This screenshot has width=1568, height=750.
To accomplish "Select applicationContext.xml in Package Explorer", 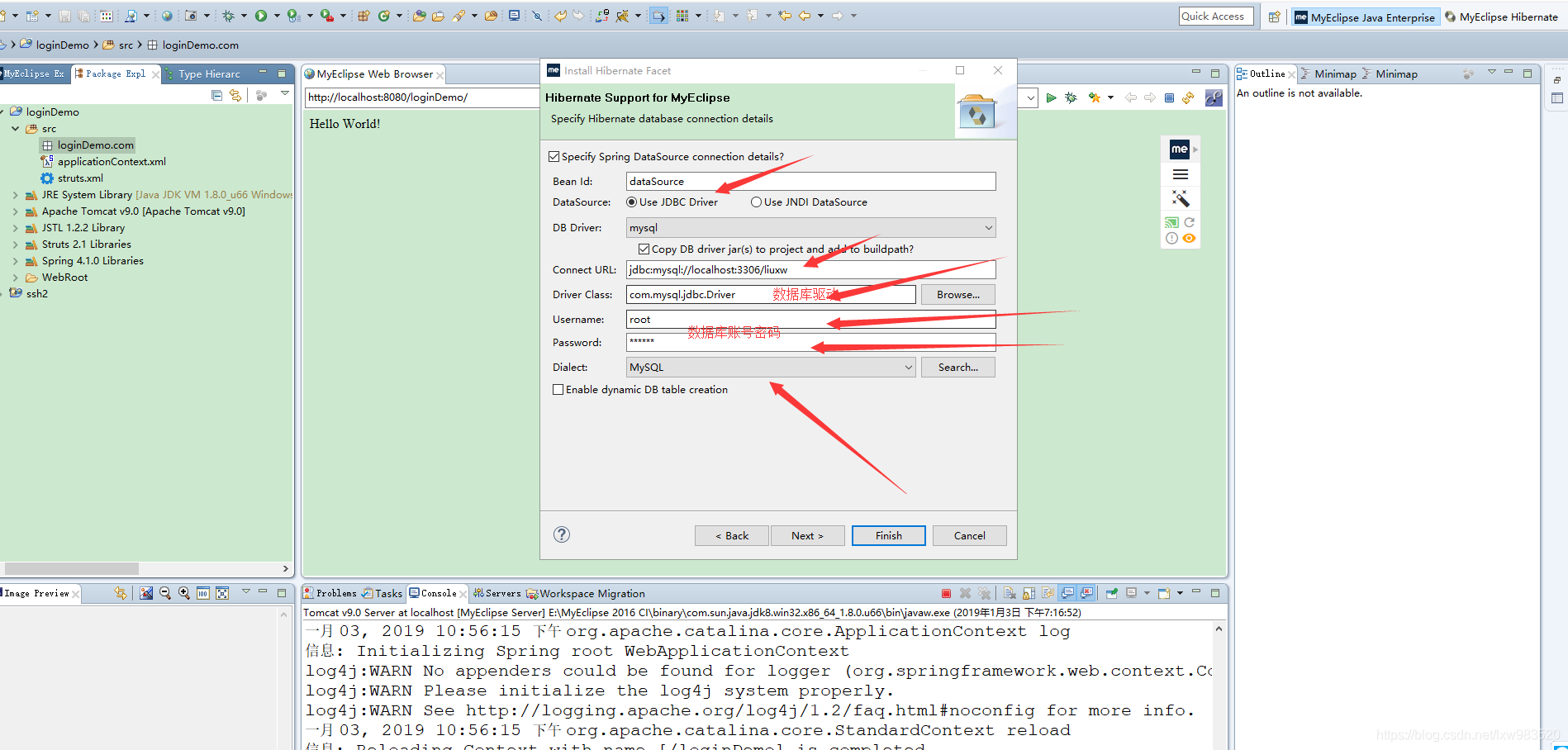I will (103, 162).
